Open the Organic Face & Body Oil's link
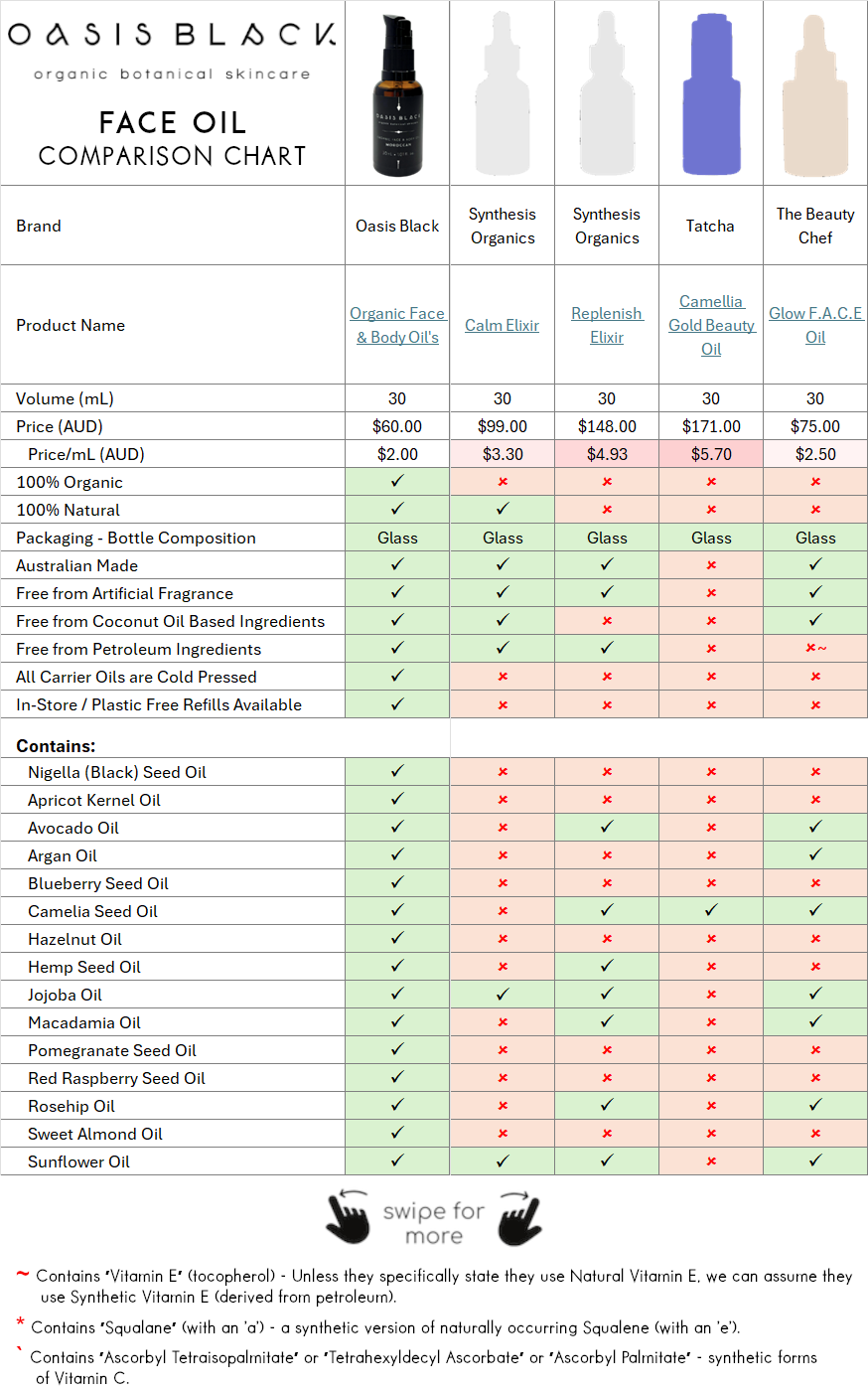Viewport: 868px width, 1391px height. coord(397,325)
